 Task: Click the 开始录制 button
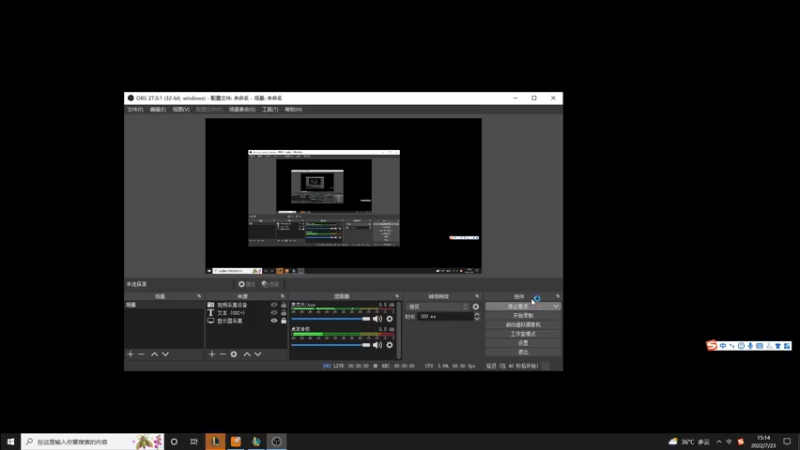(523, 315)
